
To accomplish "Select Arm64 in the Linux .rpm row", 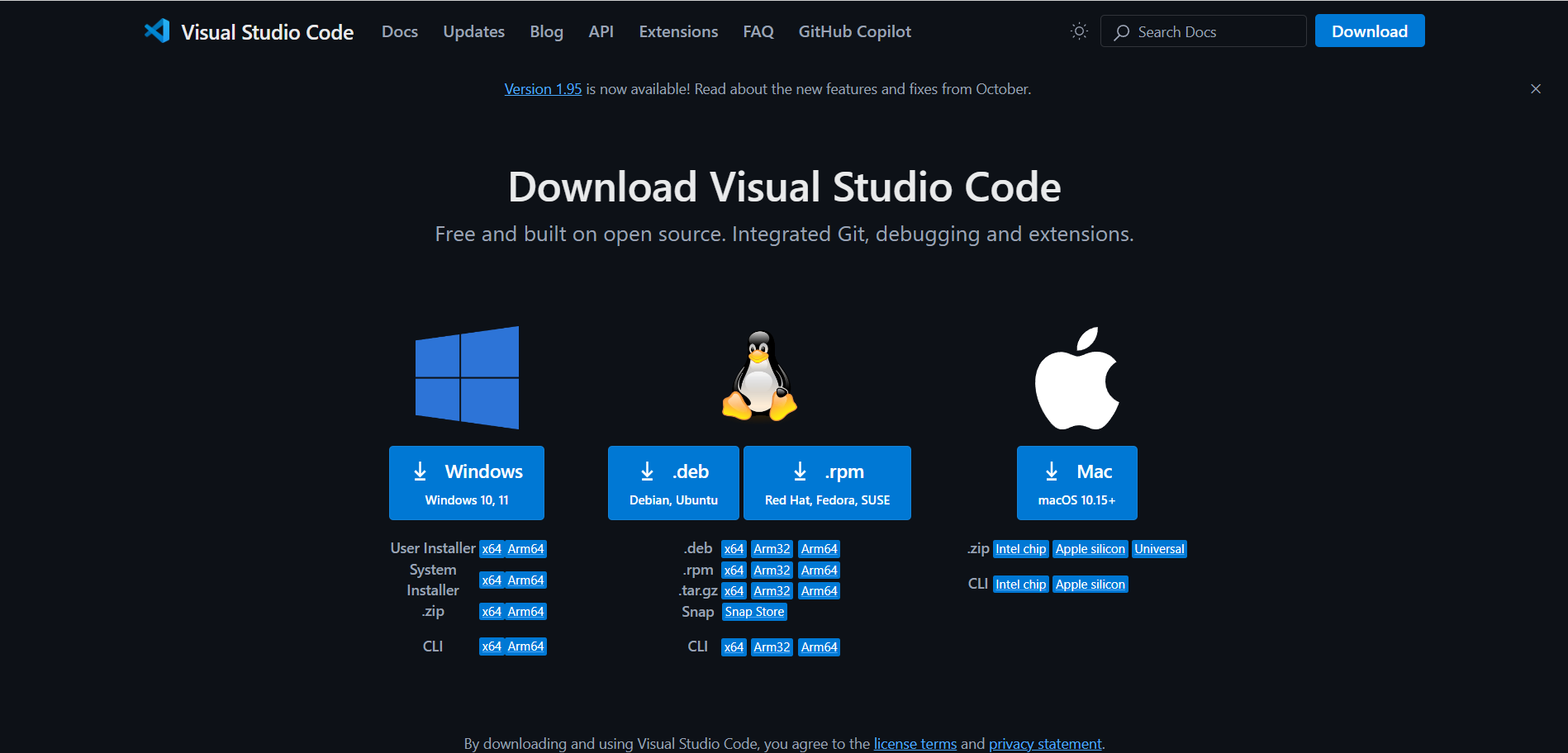I will [x=819, y=571].
